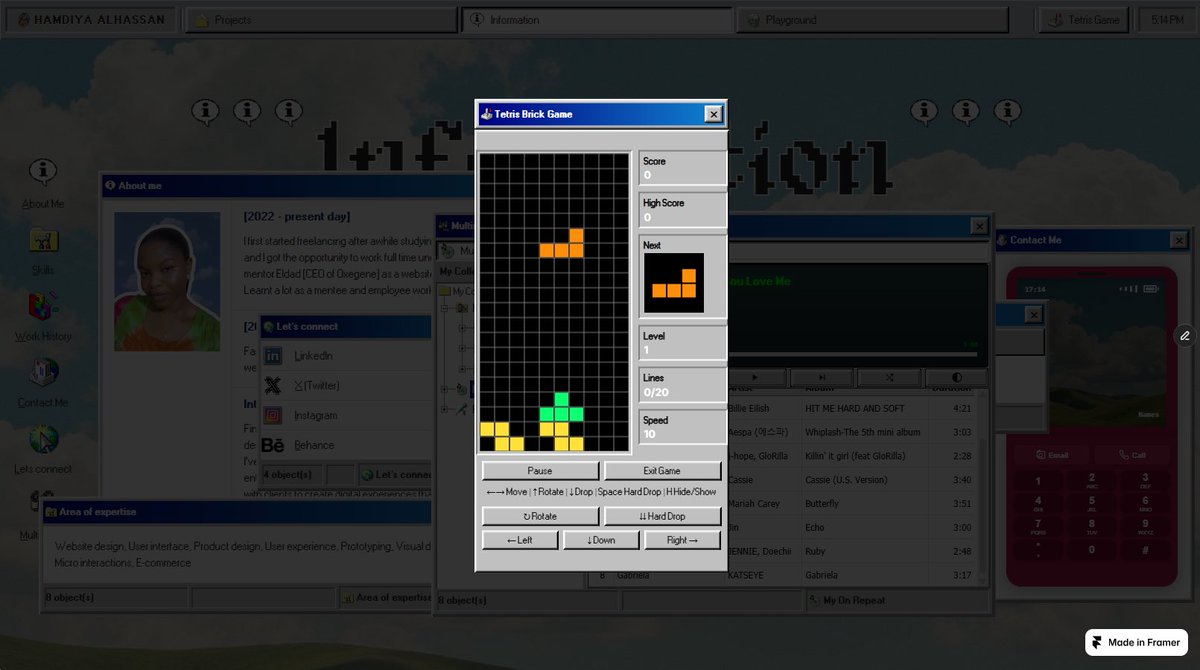The height and width of the screenshot is (670, 1200).
Task: Click the Made in Framer badge
Action: click(x=1137, y=643)
